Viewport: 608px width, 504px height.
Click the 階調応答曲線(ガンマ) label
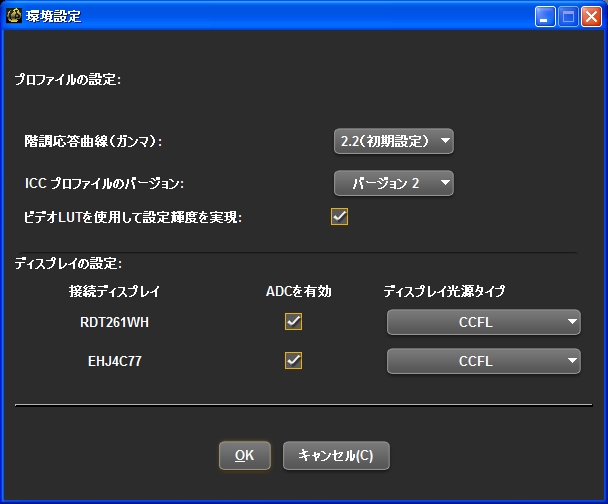(x=93, y=141)
